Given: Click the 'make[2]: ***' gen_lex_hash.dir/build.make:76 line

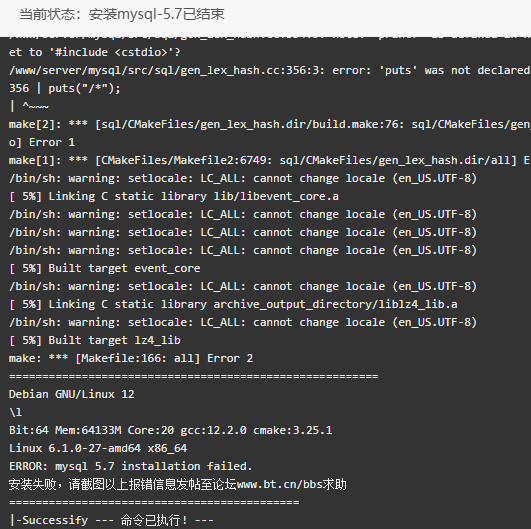Looking at the screenshot, I should point(270,124).
